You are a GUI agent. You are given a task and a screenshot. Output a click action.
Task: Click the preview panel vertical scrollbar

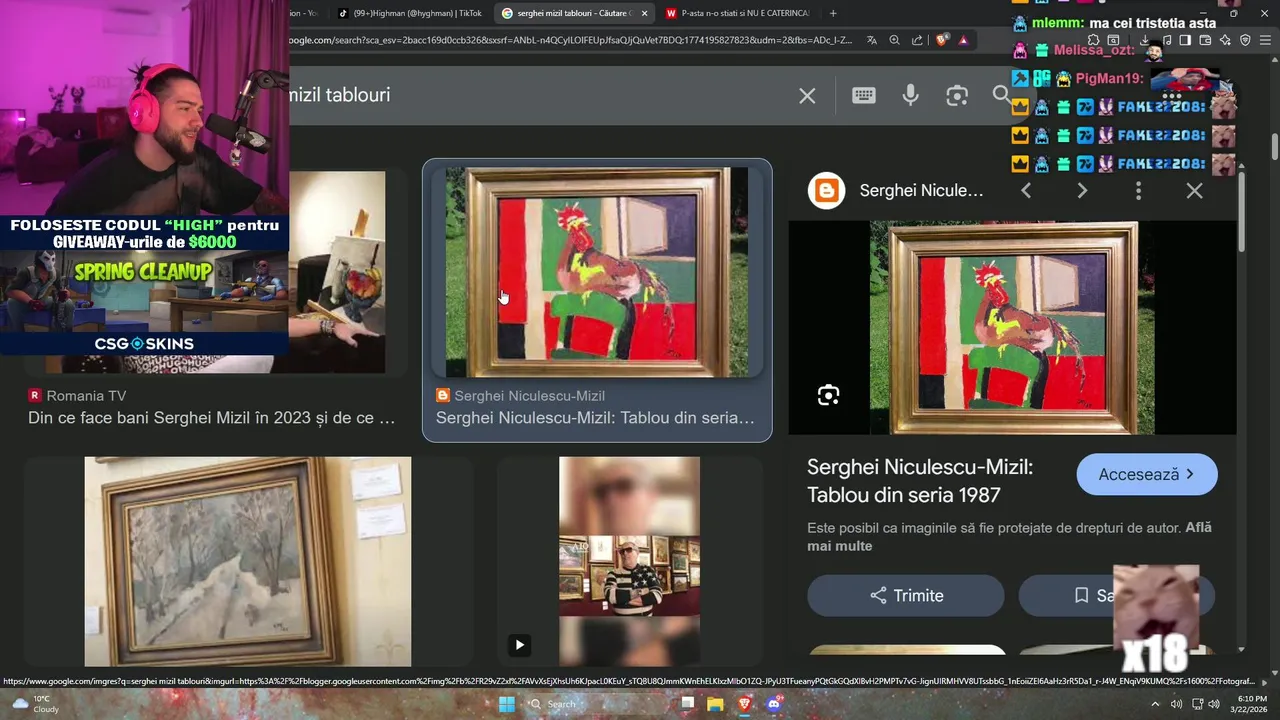coord(1242,212)
